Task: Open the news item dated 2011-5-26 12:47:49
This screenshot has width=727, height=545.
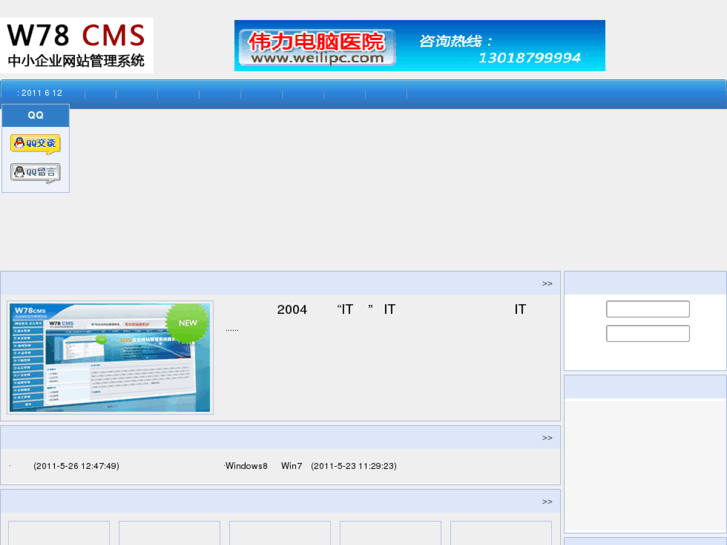Action: click(x=64, y=466)
